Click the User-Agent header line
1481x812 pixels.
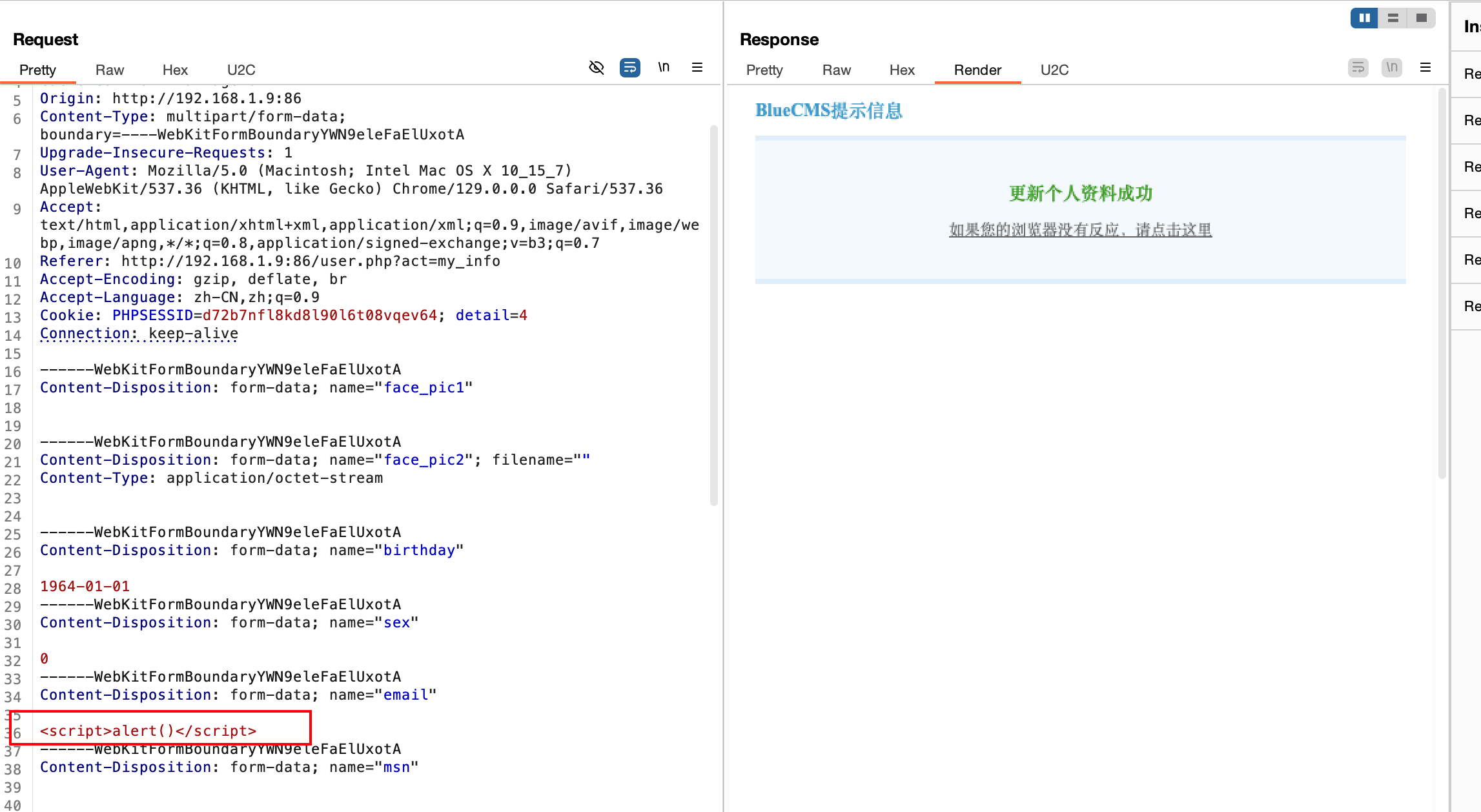point(351,179)
